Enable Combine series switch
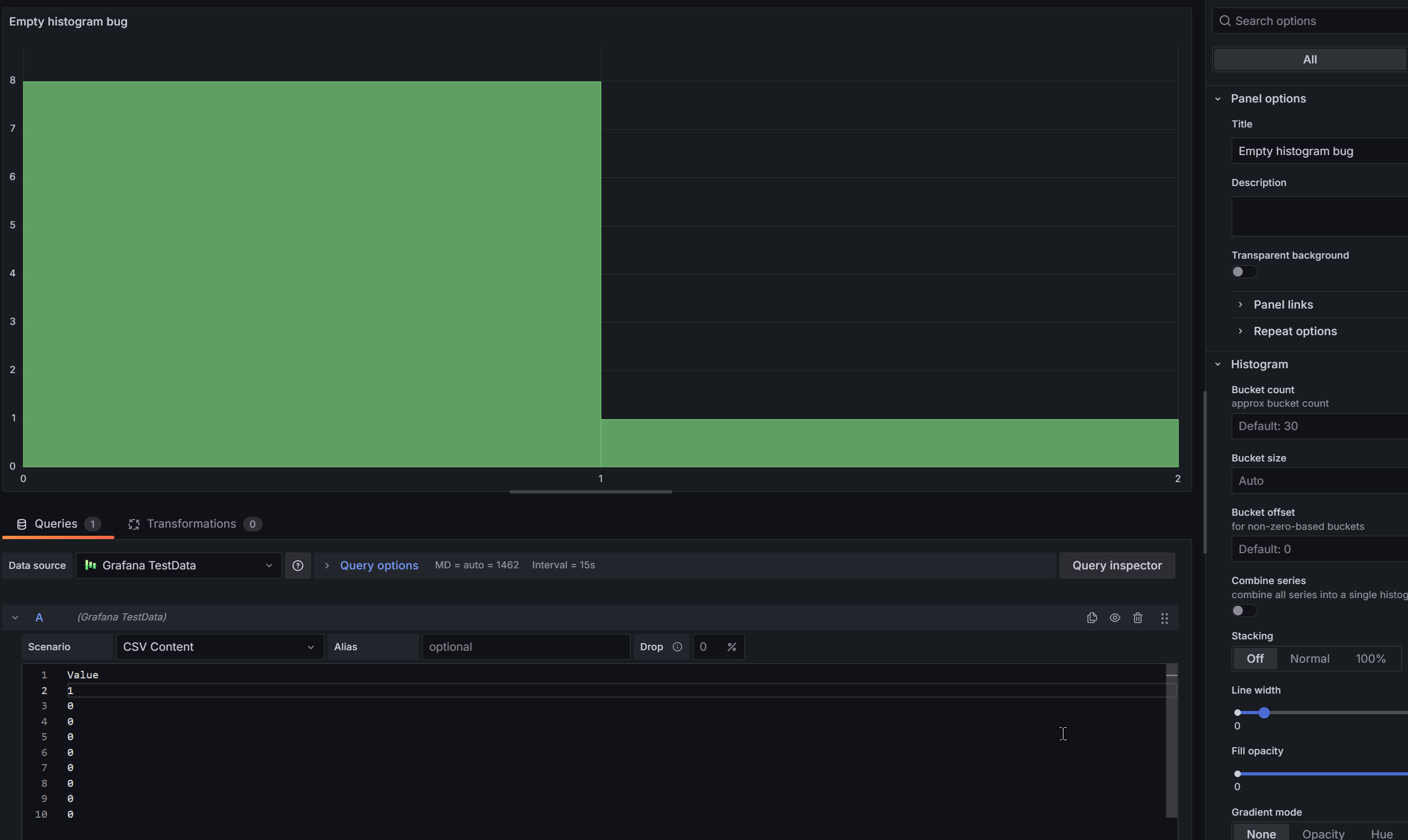The width and height of the screenshot is (1408, 840). click(1244, 610)
